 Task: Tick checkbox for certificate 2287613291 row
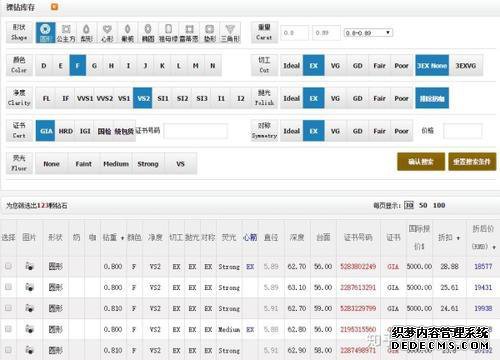click(8, 287)
